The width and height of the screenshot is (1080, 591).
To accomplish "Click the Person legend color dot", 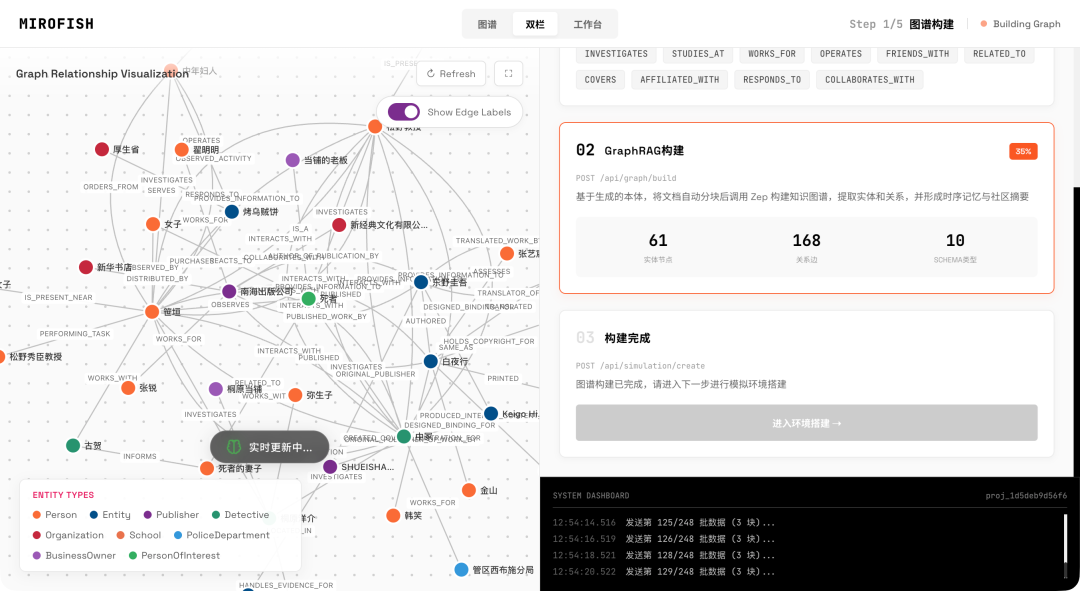I will click(37, 515).
